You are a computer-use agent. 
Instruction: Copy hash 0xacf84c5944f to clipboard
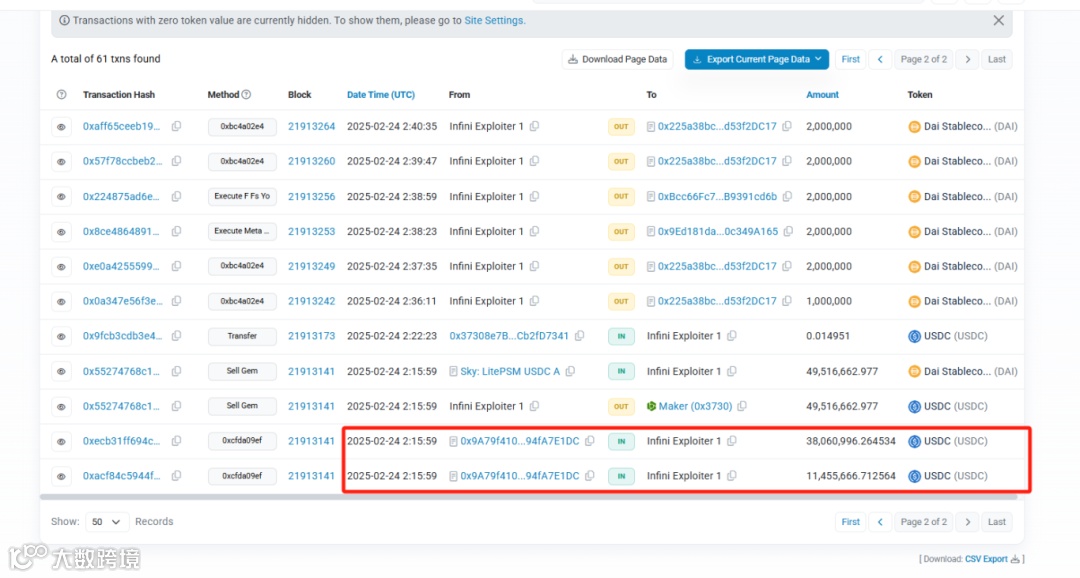[176, 475]
